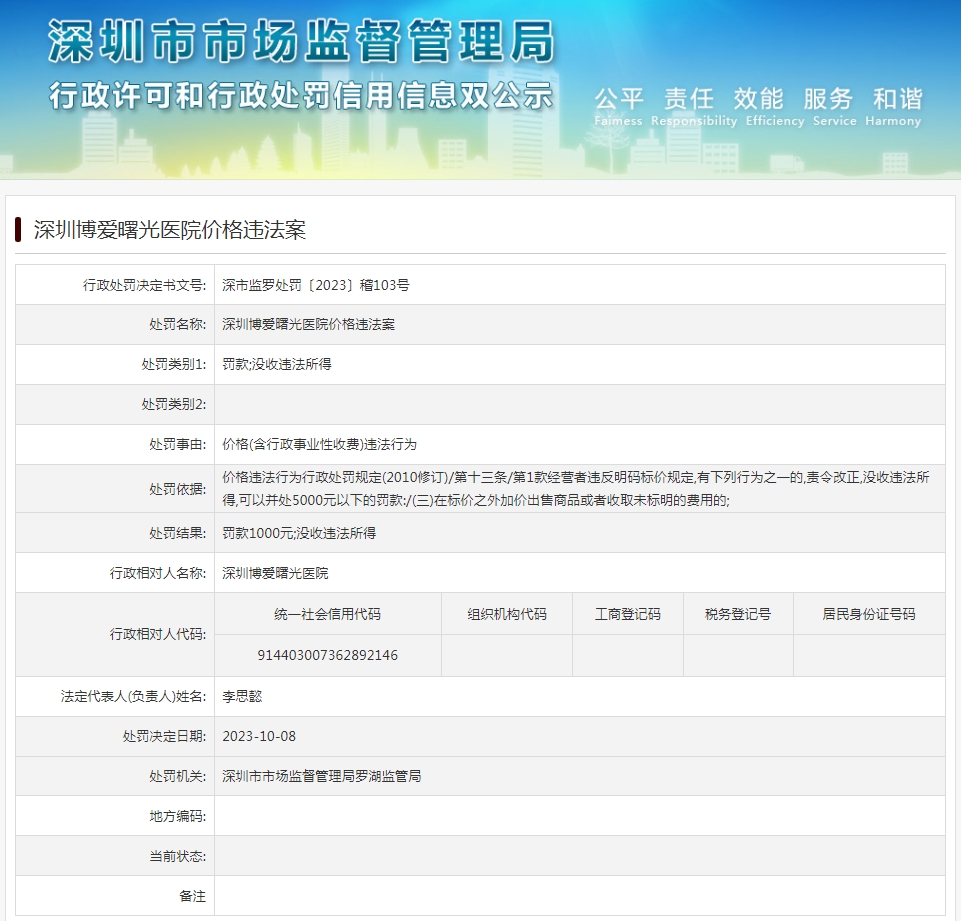Click the 处罚名称 value 深圳博爱曙光医院价格违法案
Image resolution: width=961 pixels, height=921 pixels.
click(308, 324)
